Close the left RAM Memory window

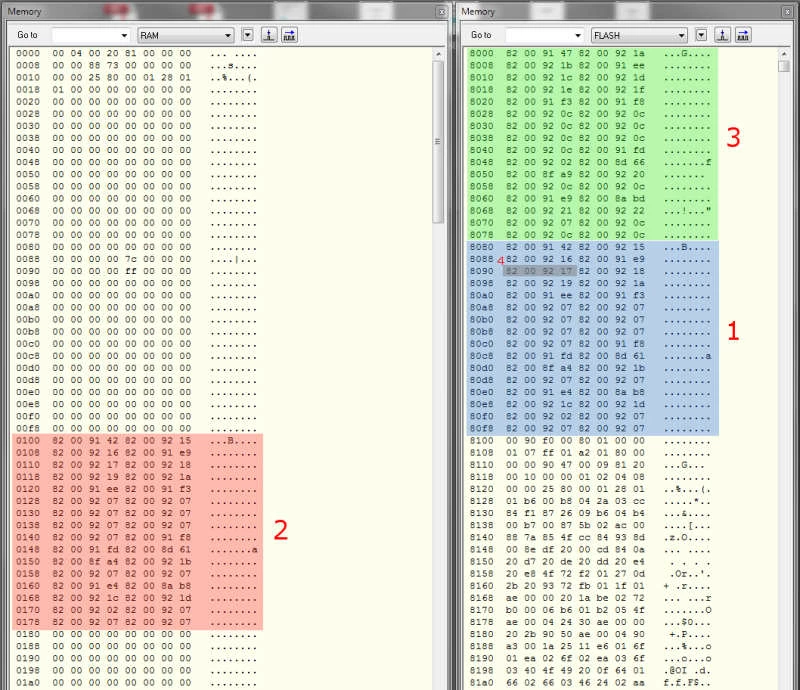pyautogui.click(x=442, y=12)
